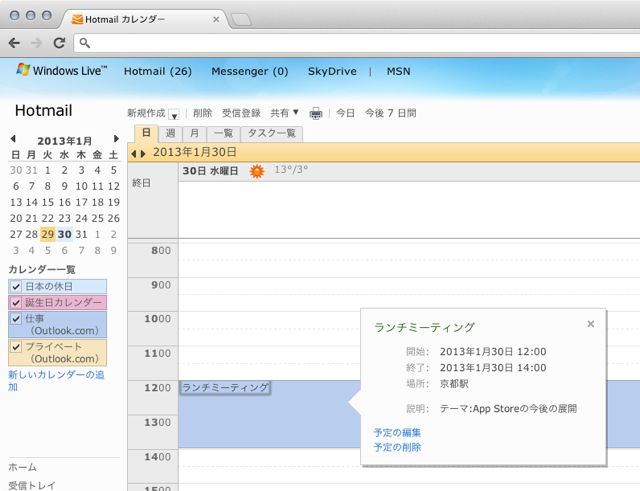
Task: Open the 新規作成 dropdown arrow
Action: click(x=174, y=115)
